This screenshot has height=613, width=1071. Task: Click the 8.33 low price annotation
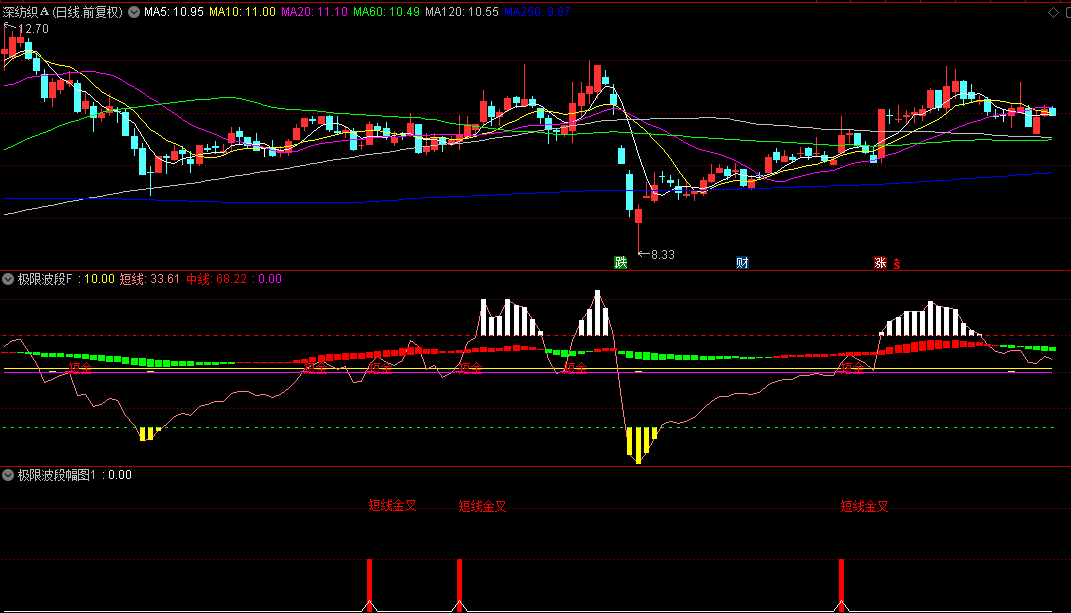pyautogui.click(x=663, y=255)
